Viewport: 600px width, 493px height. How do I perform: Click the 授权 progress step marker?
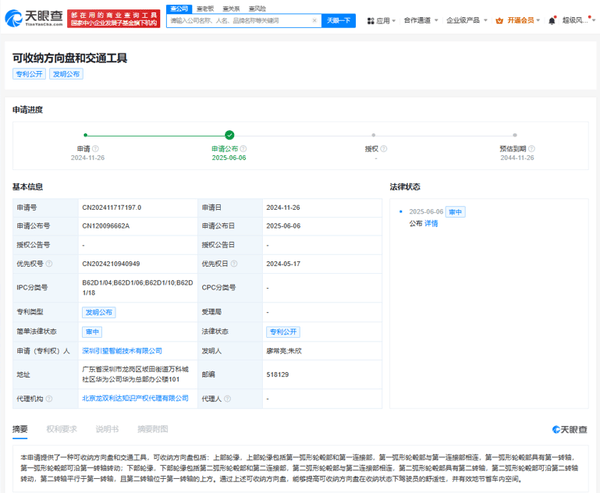click(376, 134)
